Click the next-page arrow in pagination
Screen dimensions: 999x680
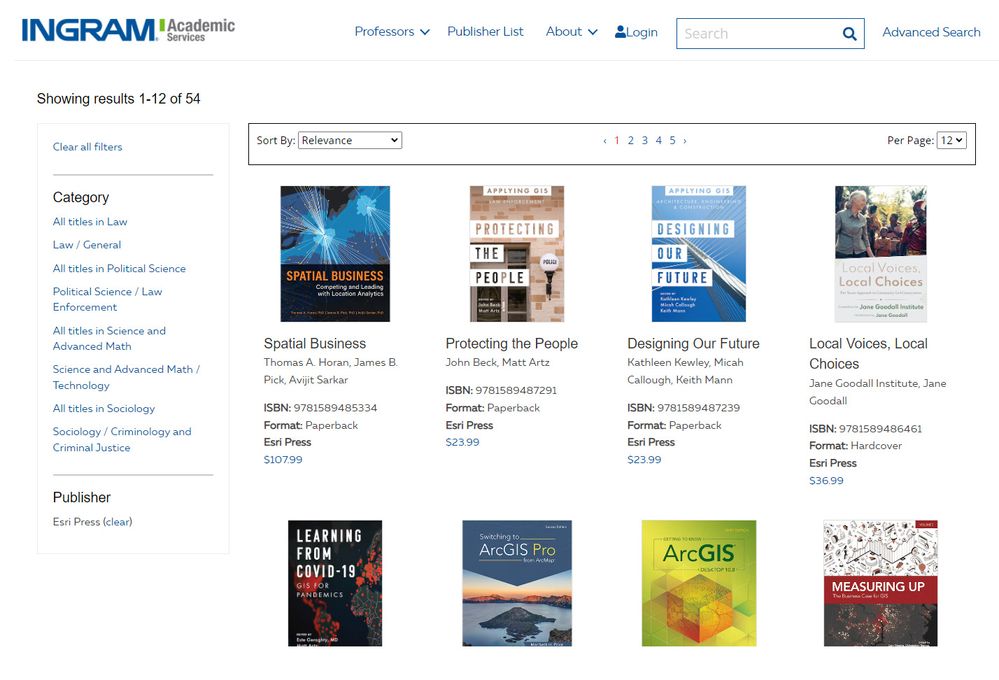pyautogui.click(x=684, y=141)
